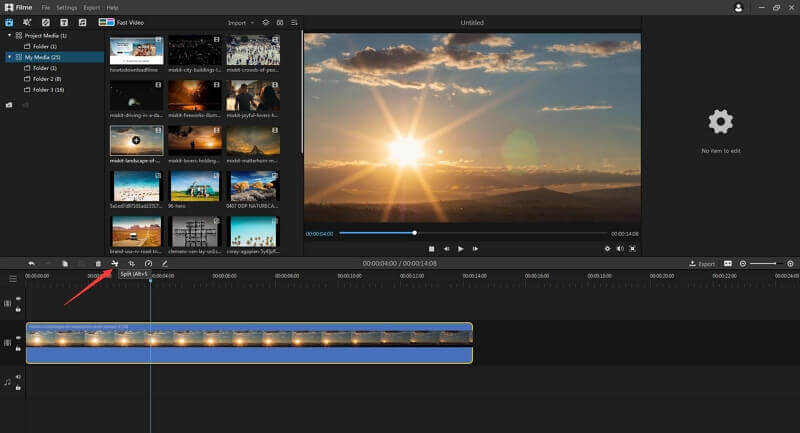Screen dimensions: 800x433
Task: Click the playhead marker on timeline ruler
Action: tap(151, 281)
